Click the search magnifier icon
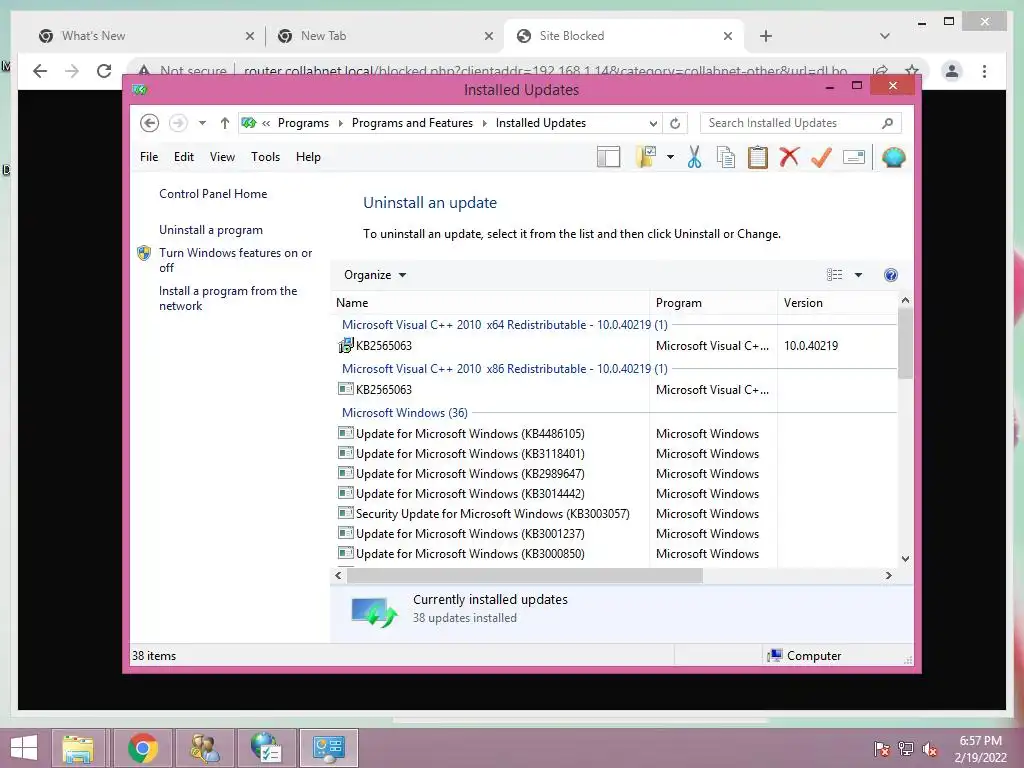Screen dimensions: 1024x768 coord(887,123)
